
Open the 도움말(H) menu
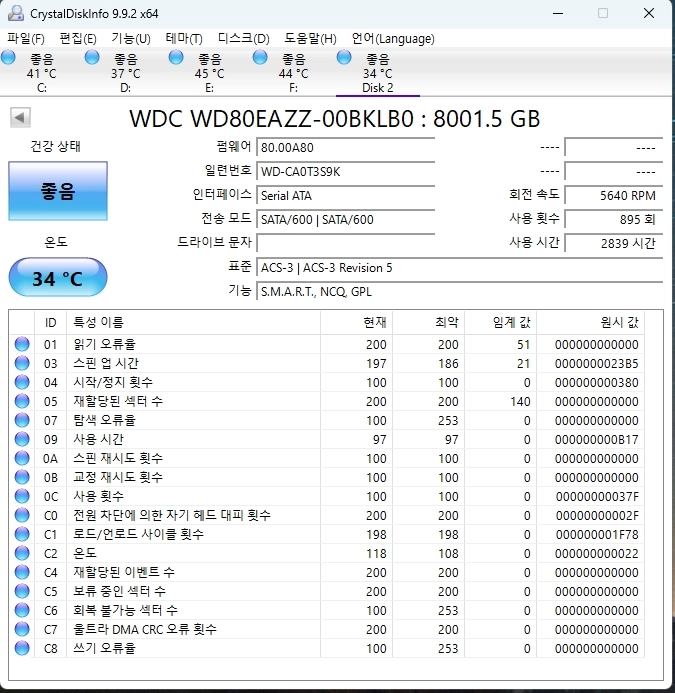click(310, 38)
